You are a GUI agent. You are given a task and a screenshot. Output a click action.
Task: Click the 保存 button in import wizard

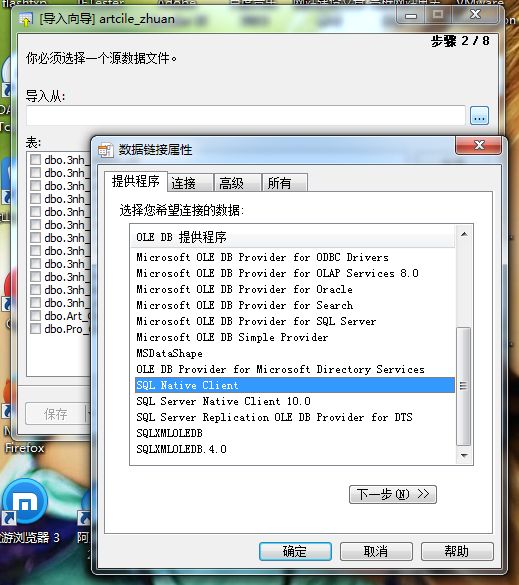coord(56,413)
